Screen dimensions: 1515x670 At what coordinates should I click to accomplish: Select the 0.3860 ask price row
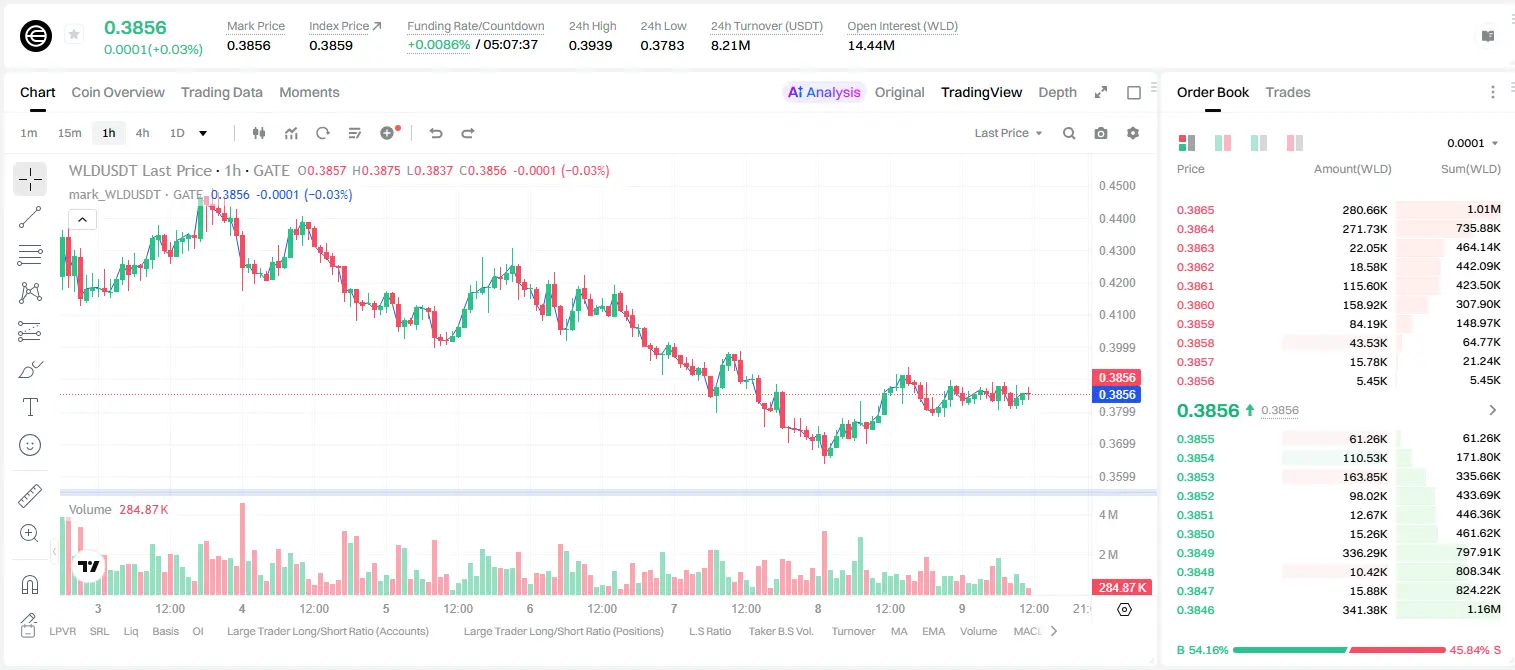[x=1338, y=305]
